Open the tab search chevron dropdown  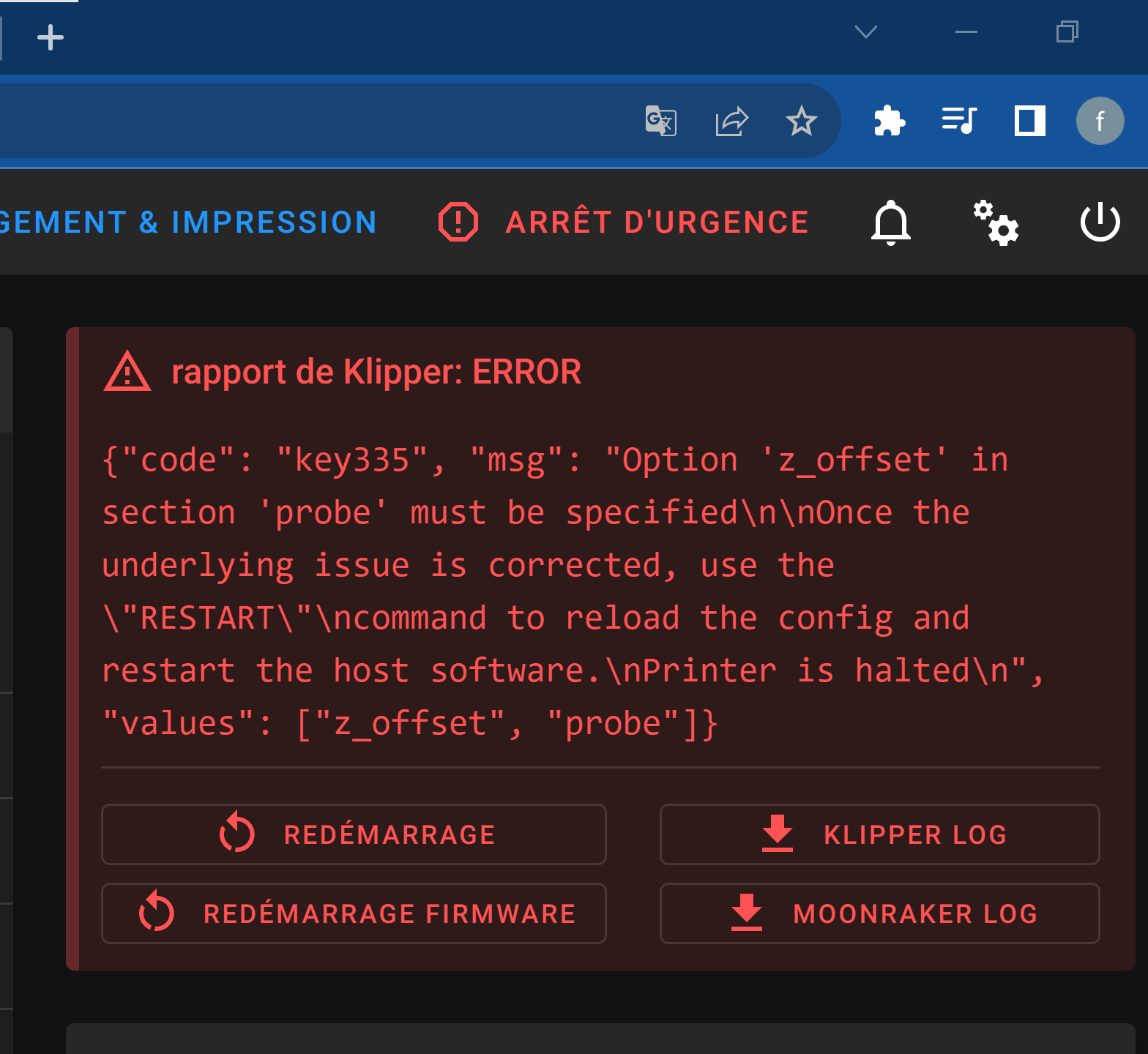pos(866,31)
